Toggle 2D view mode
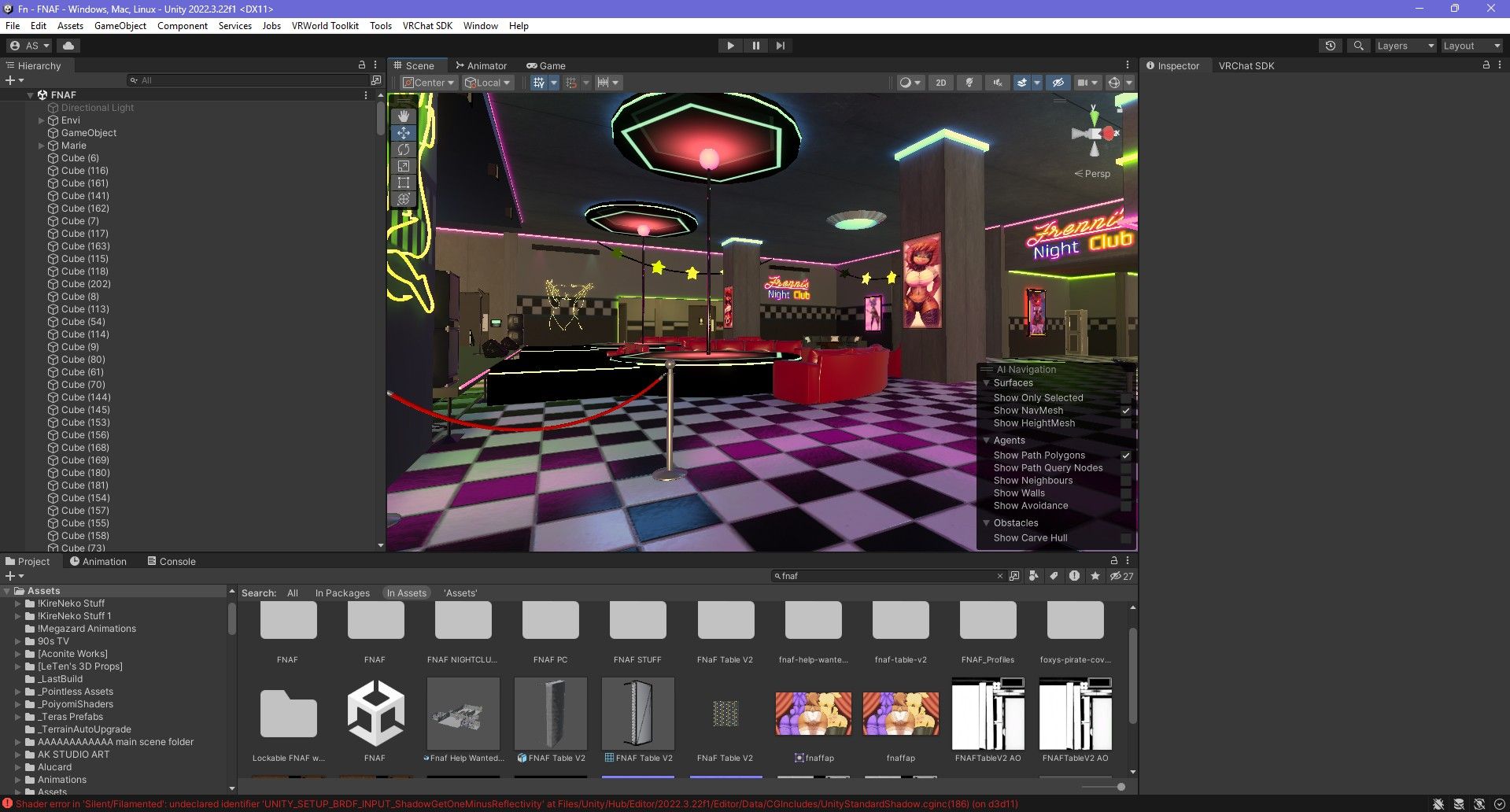This screenshot has height=812, width=1510. (941, 83)
